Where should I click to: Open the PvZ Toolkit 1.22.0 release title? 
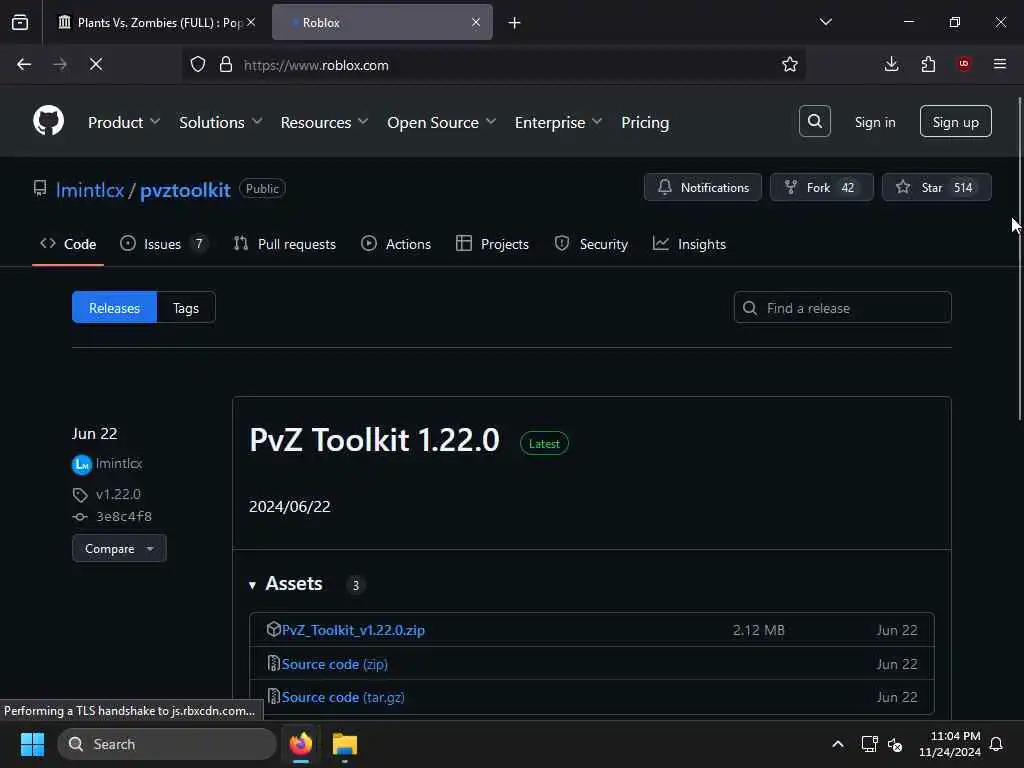374,440
